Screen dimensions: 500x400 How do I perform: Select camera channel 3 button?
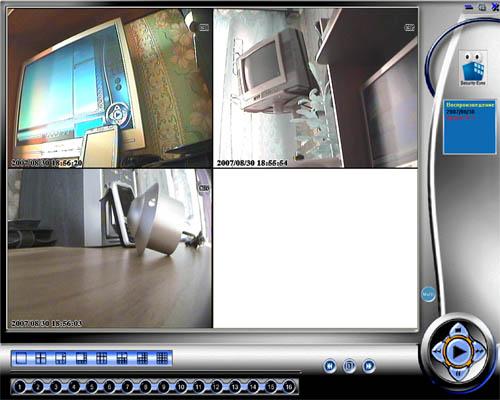pyautogui.click(x=56, y=387)
